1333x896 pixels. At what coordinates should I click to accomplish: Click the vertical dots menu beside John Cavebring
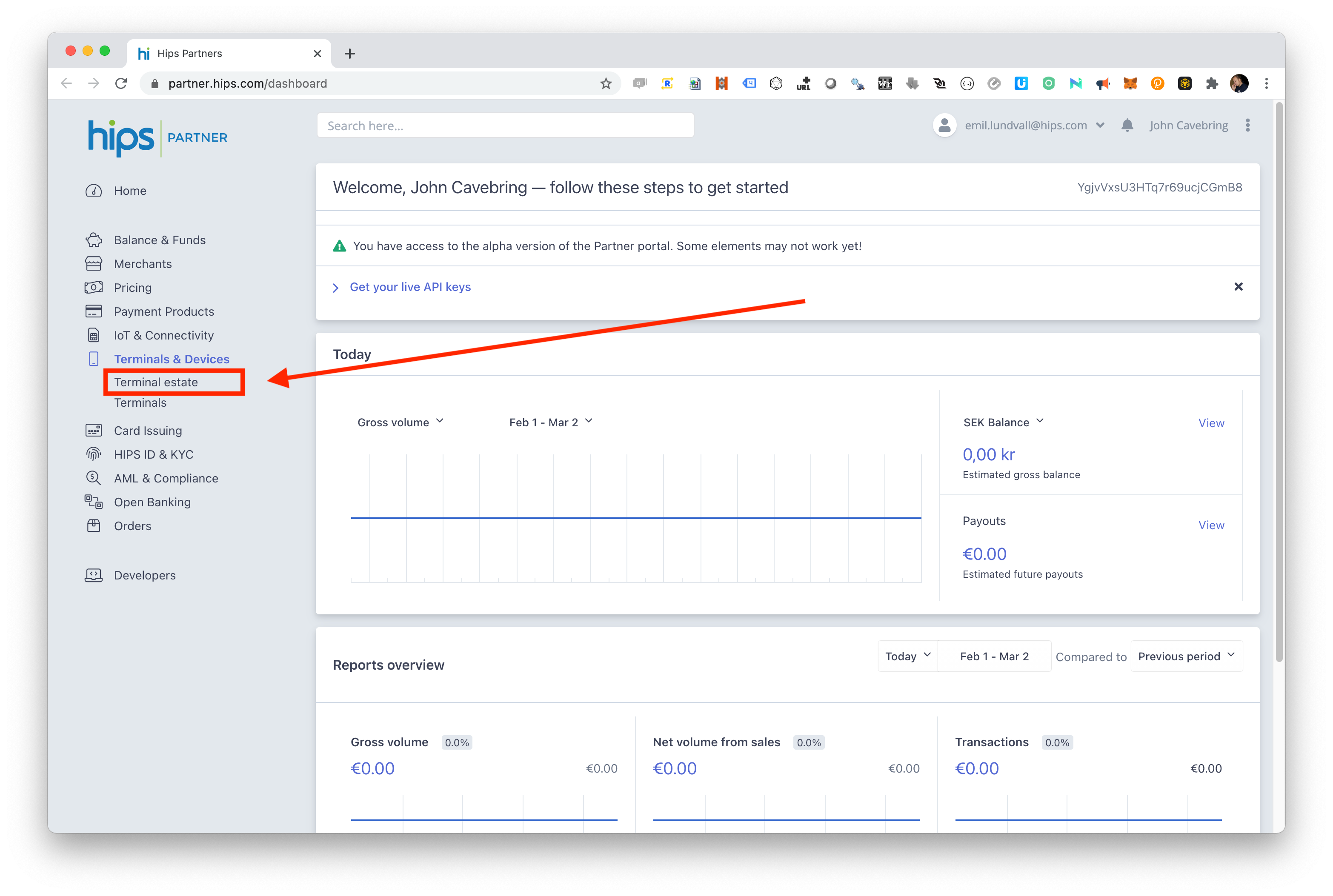(x=1247, y=125)
